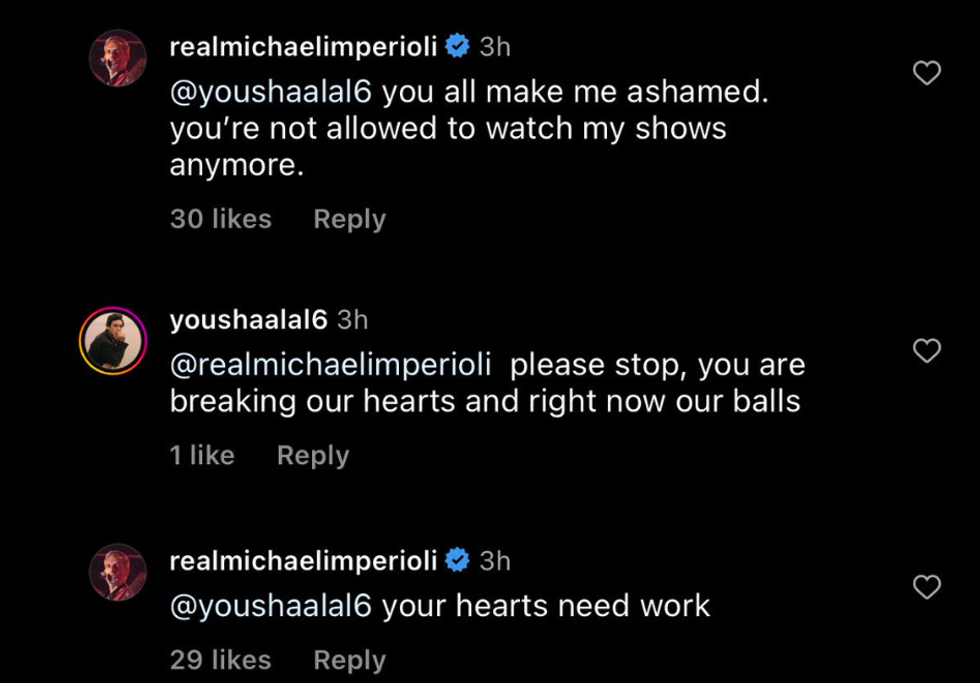The height and width of the screenshot is (683, 980).
Task: Open realmichaelimperioli username on "hearts need work" comment
Action: click(303, 561)
